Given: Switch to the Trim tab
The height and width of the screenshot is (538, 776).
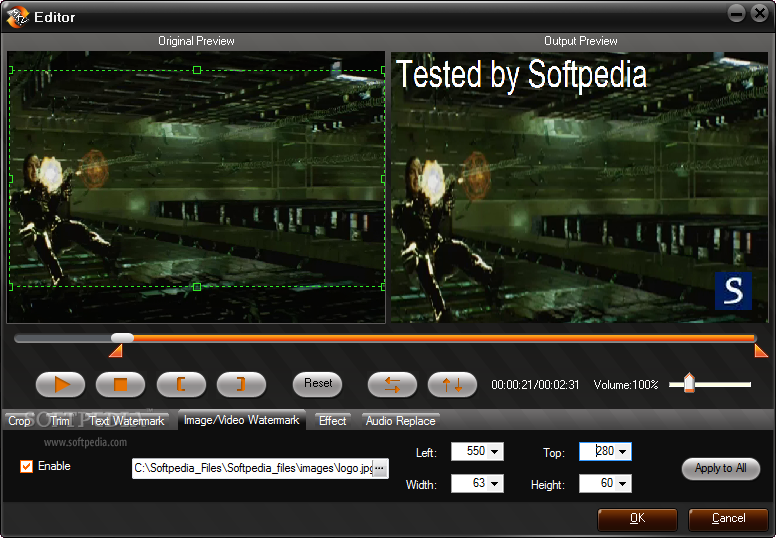Looking at the screenshot, I should click(x=60, y=421).
